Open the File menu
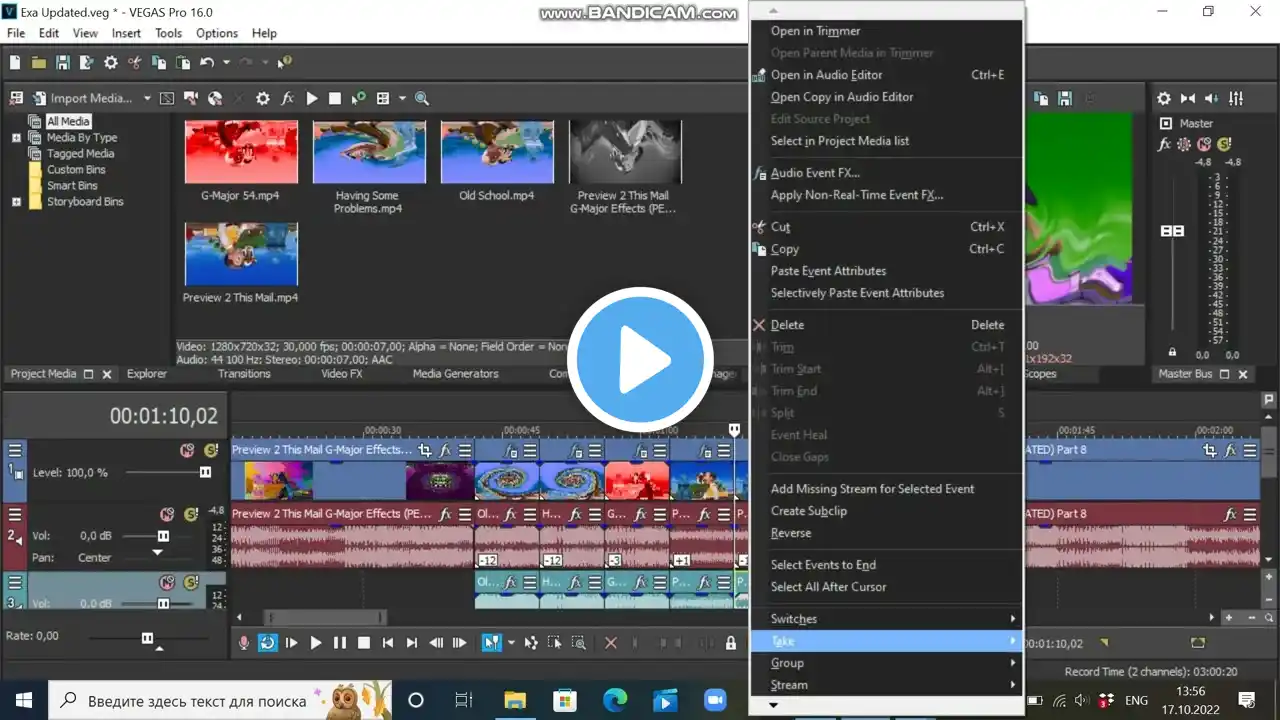1280x720 pixels. pos(16,33)
